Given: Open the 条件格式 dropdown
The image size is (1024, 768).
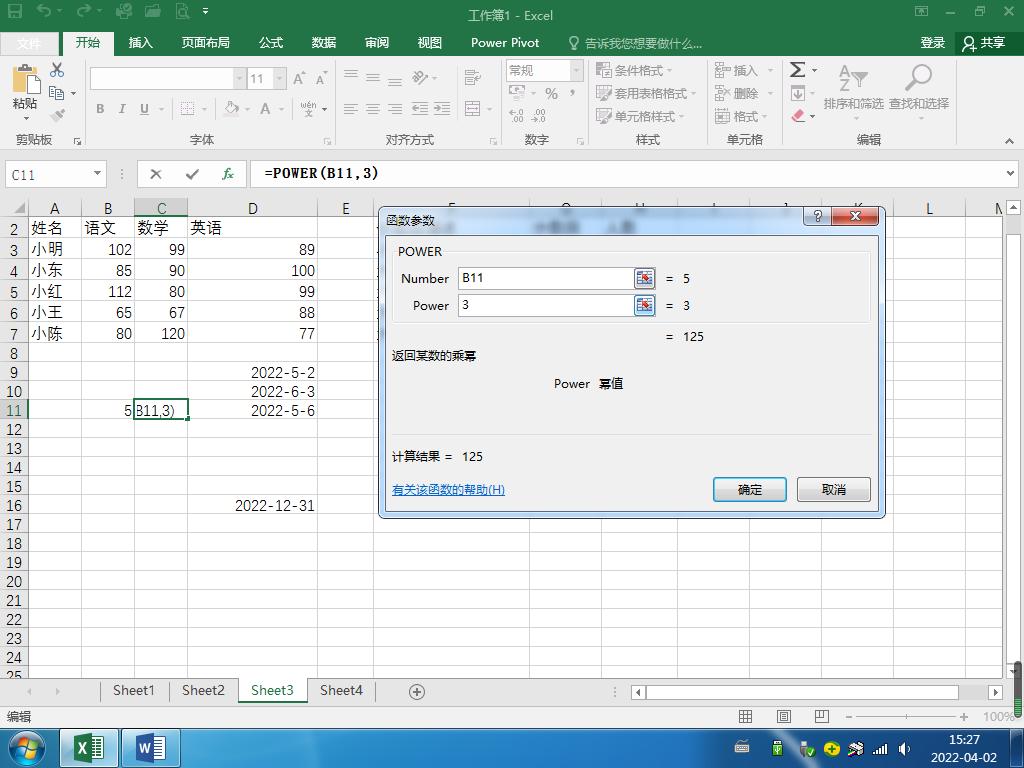Looking at the screenshot, I should pos(638,70).
